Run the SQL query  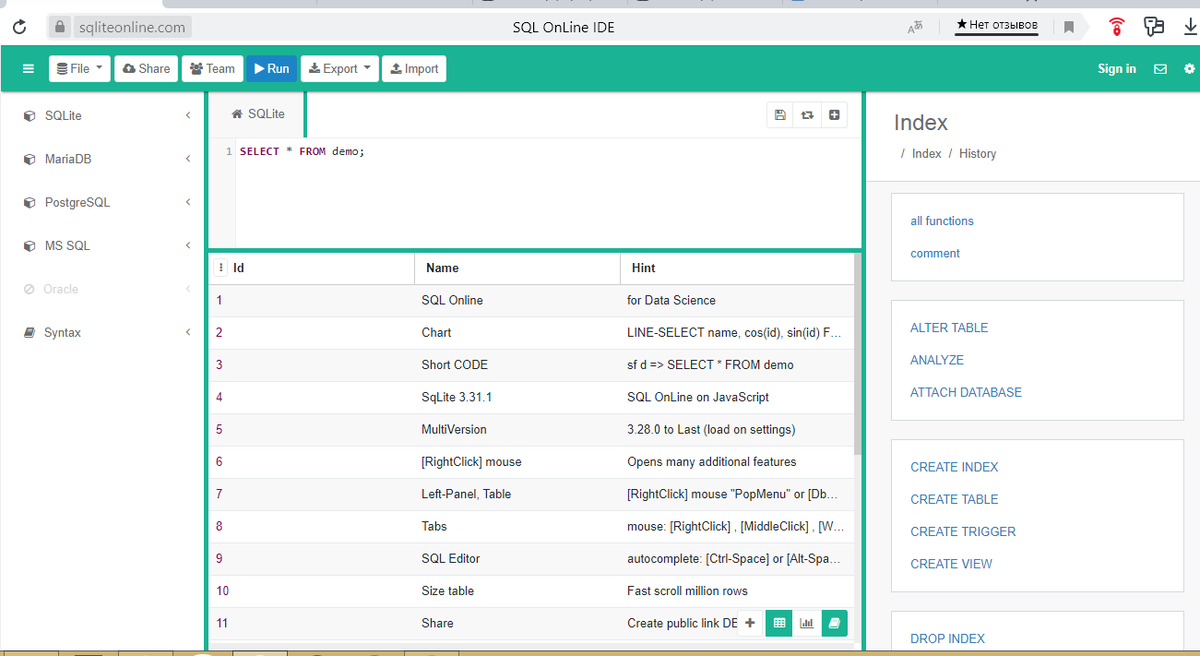(271, 68)
